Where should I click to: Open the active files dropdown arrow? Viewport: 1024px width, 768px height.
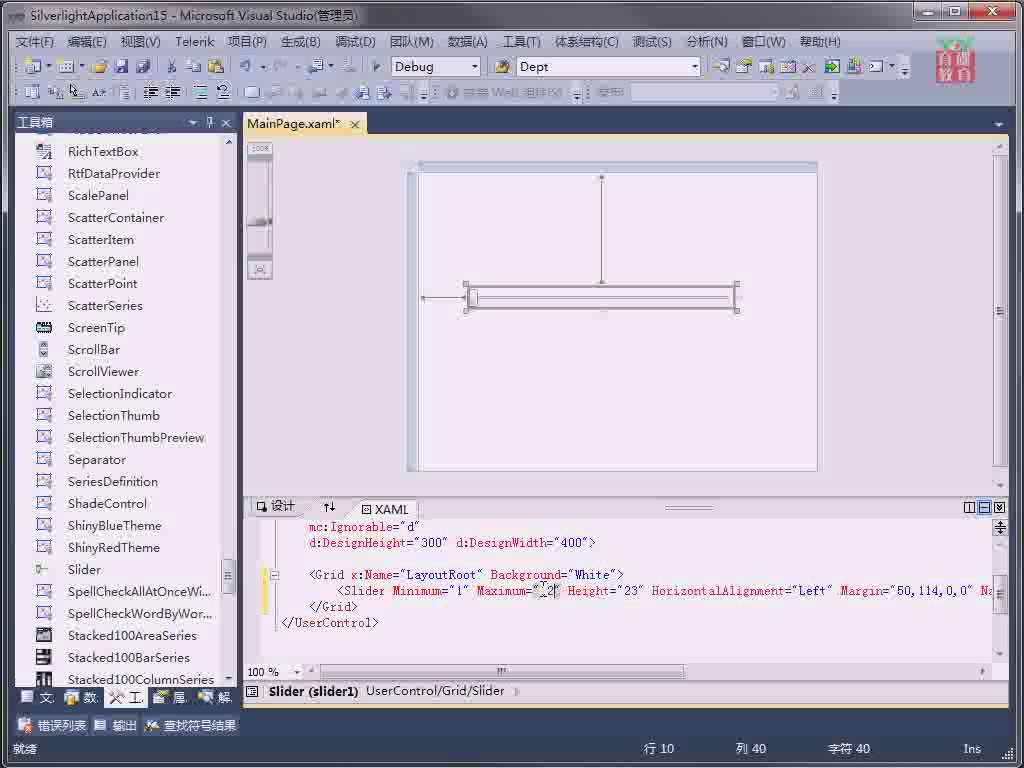coord(998,123)
